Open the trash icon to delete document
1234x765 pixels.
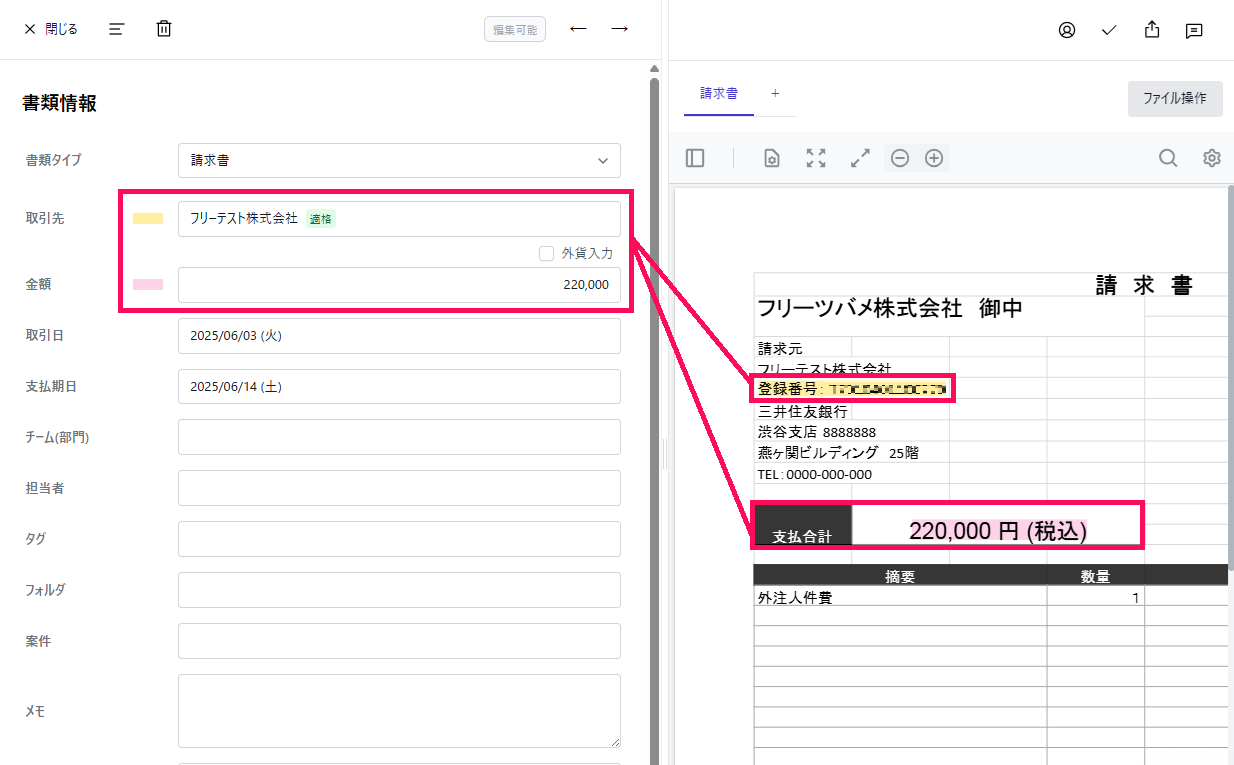coord(163,28)
